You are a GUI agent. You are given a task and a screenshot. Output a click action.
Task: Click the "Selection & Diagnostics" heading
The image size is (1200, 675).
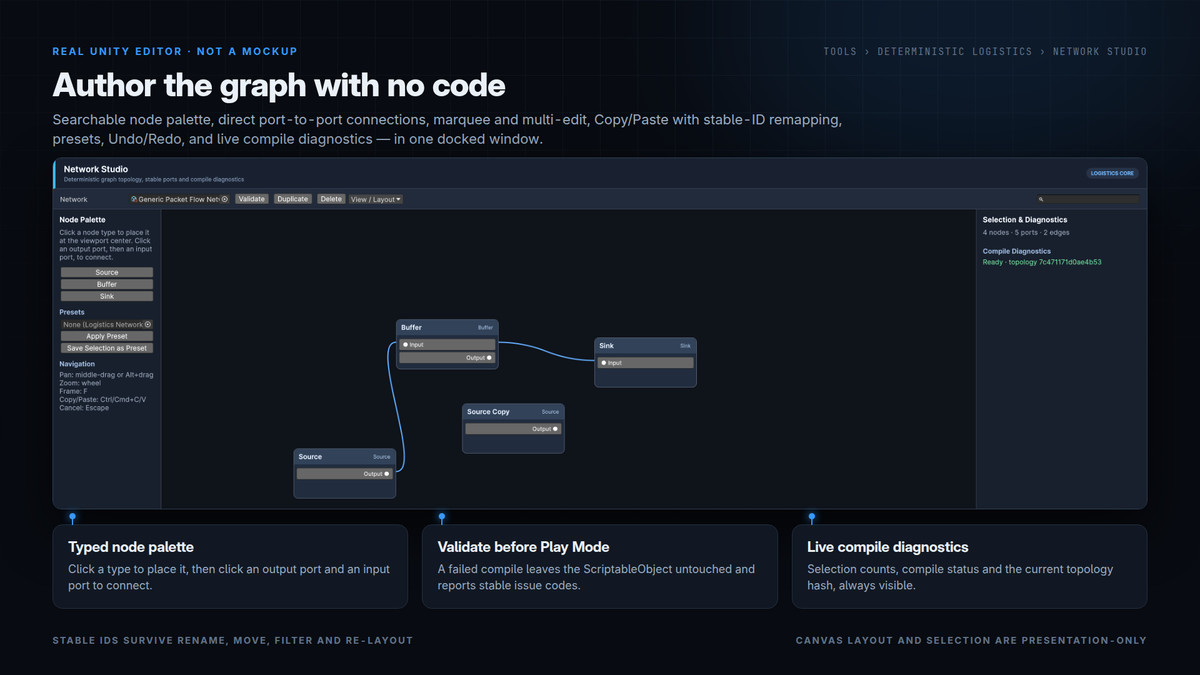click(1025, 219)
